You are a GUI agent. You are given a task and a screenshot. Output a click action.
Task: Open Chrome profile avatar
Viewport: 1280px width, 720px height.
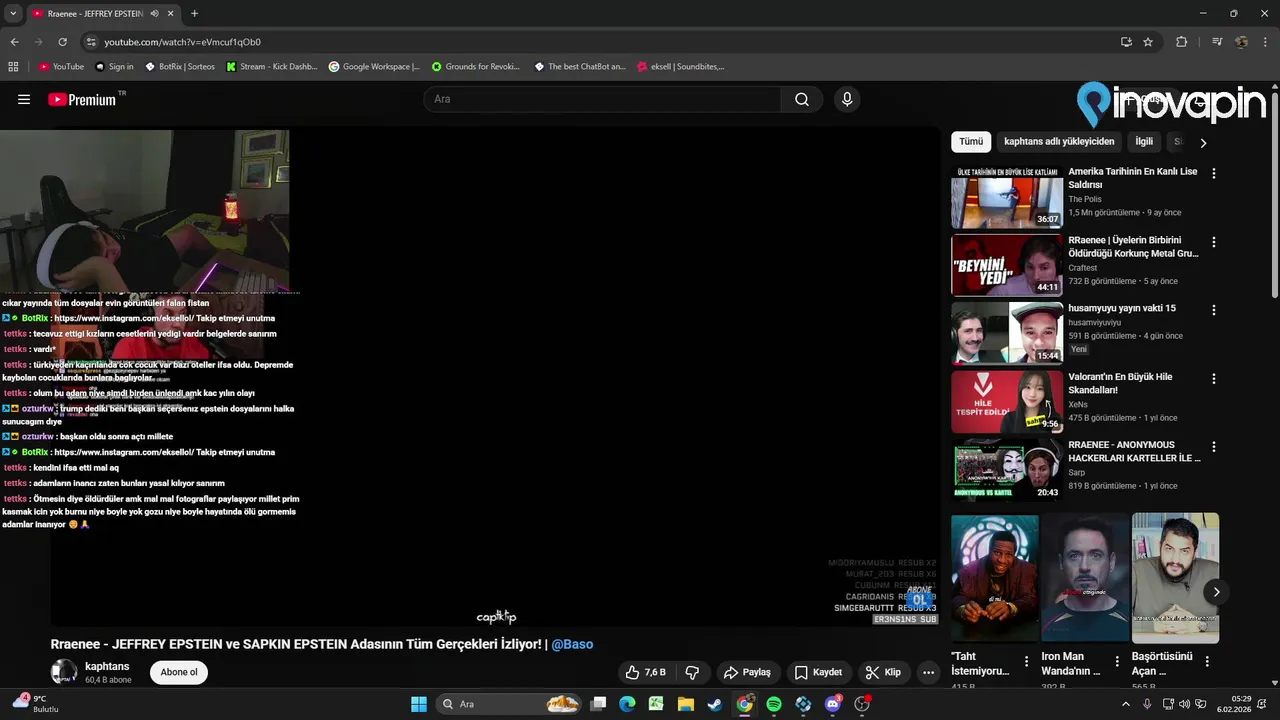(x=1241, y=42)
